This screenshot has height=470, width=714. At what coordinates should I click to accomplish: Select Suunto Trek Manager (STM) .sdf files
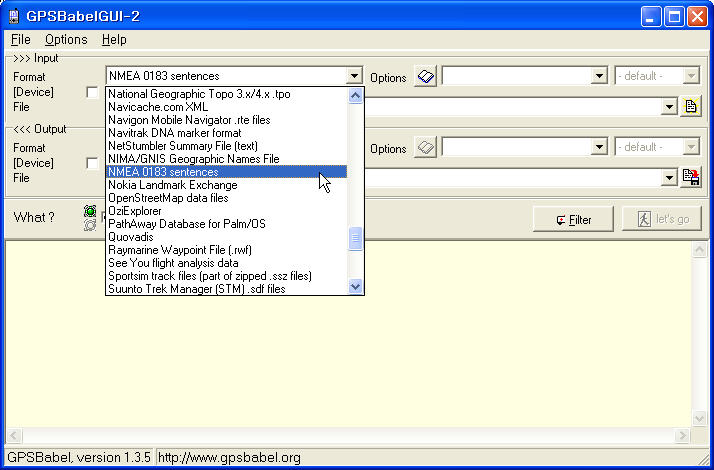coord(226,289)
